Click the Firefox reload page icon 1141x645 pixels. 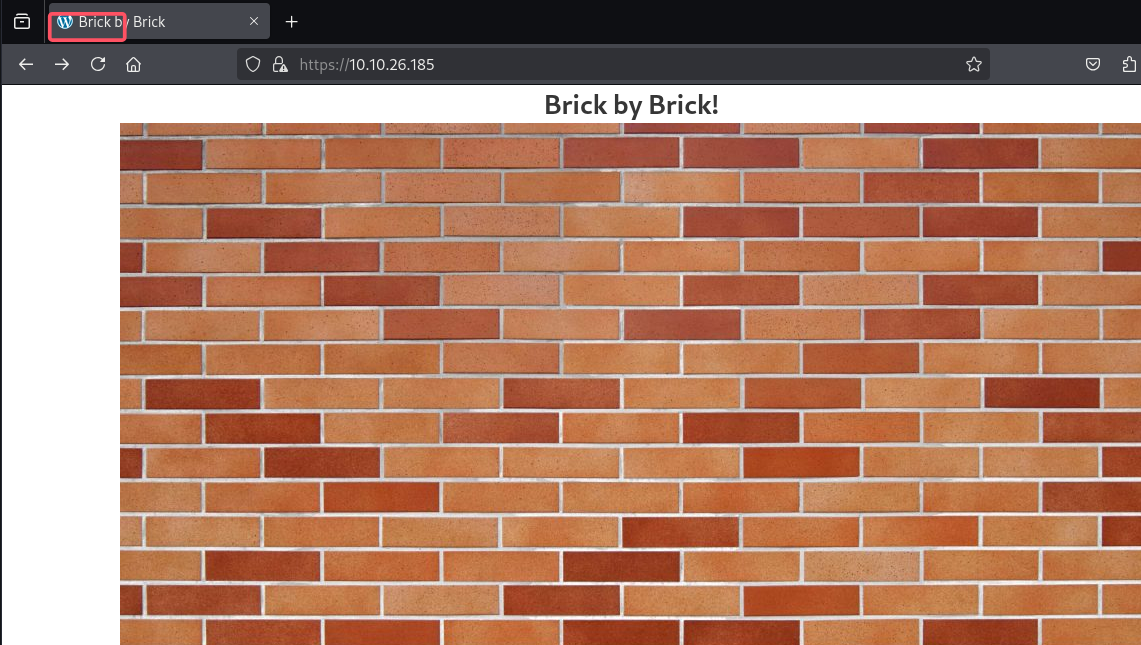(x=97, y=64)
